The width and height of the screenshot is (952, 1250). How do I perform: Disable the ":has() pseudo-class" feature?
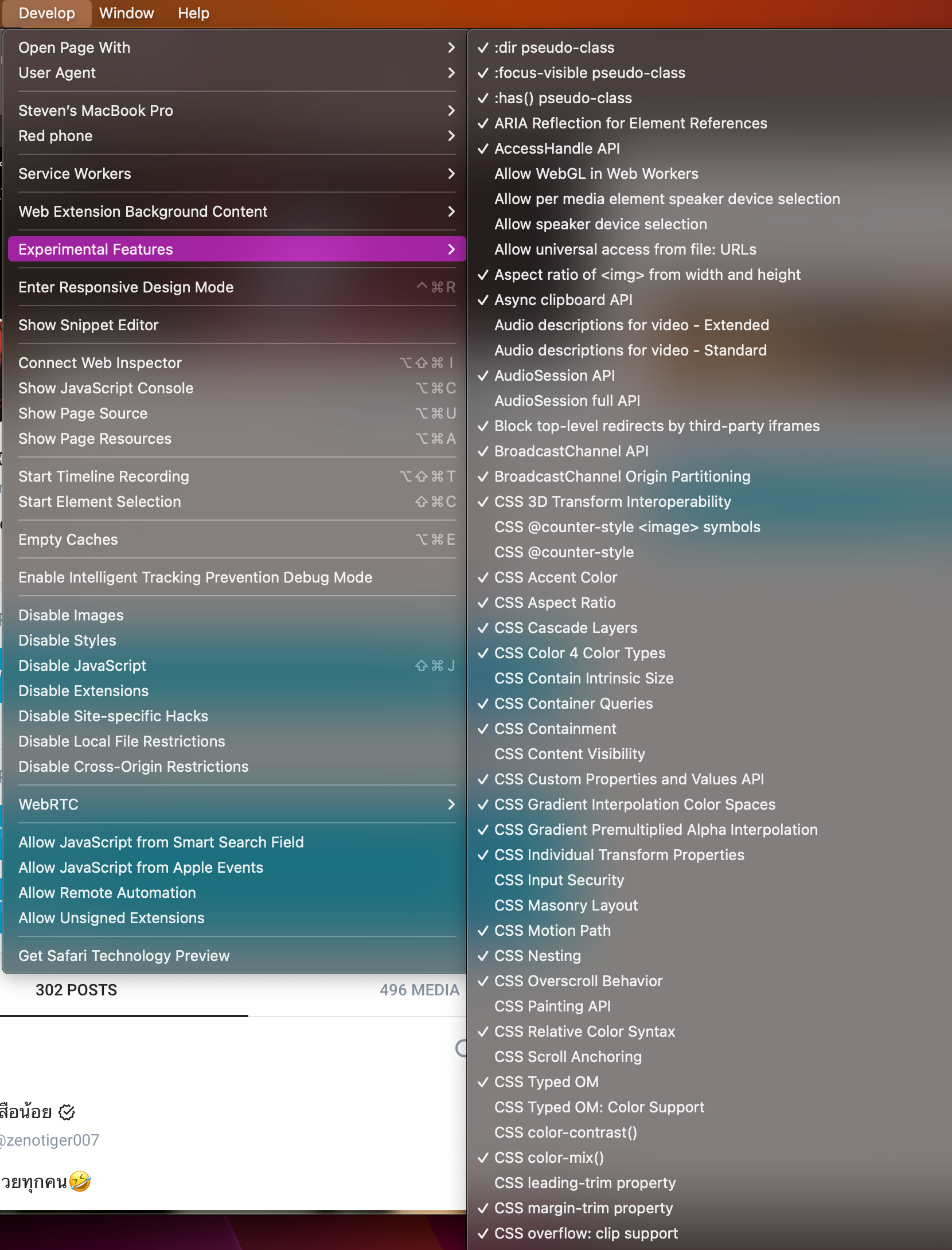tap(563, 97)
